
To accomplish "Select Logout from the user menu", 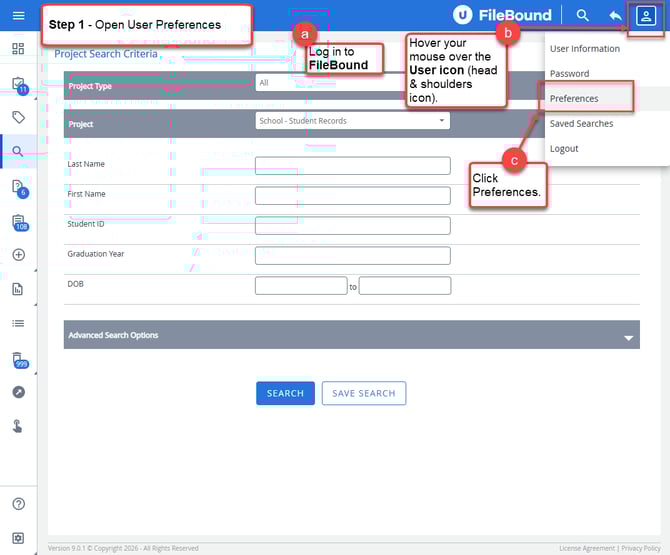I will pos(564,149).
